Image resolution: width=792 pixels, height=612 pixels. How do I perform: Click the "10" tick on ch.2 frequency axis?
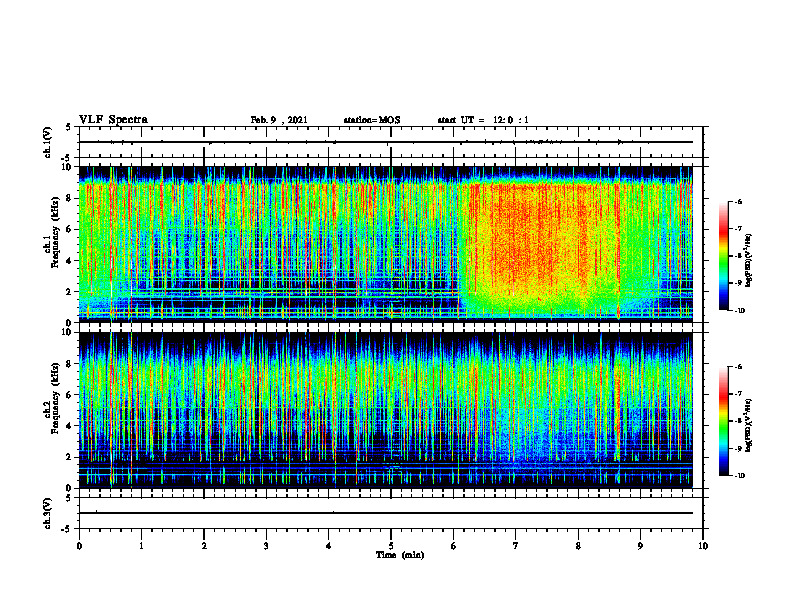pyautogui.click(x=69, y=332)
